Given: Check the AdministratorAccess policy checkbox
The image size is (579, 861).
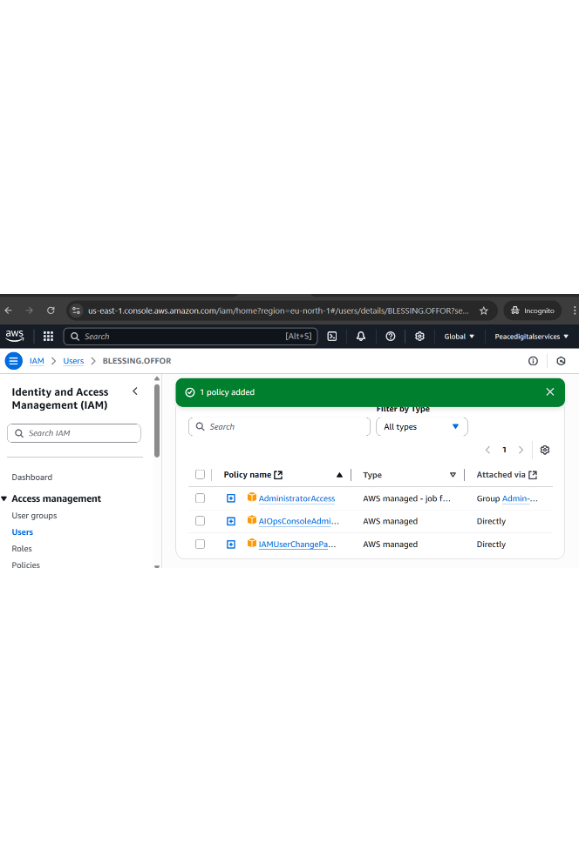Looking at the screenshot, I should point(200,498).
